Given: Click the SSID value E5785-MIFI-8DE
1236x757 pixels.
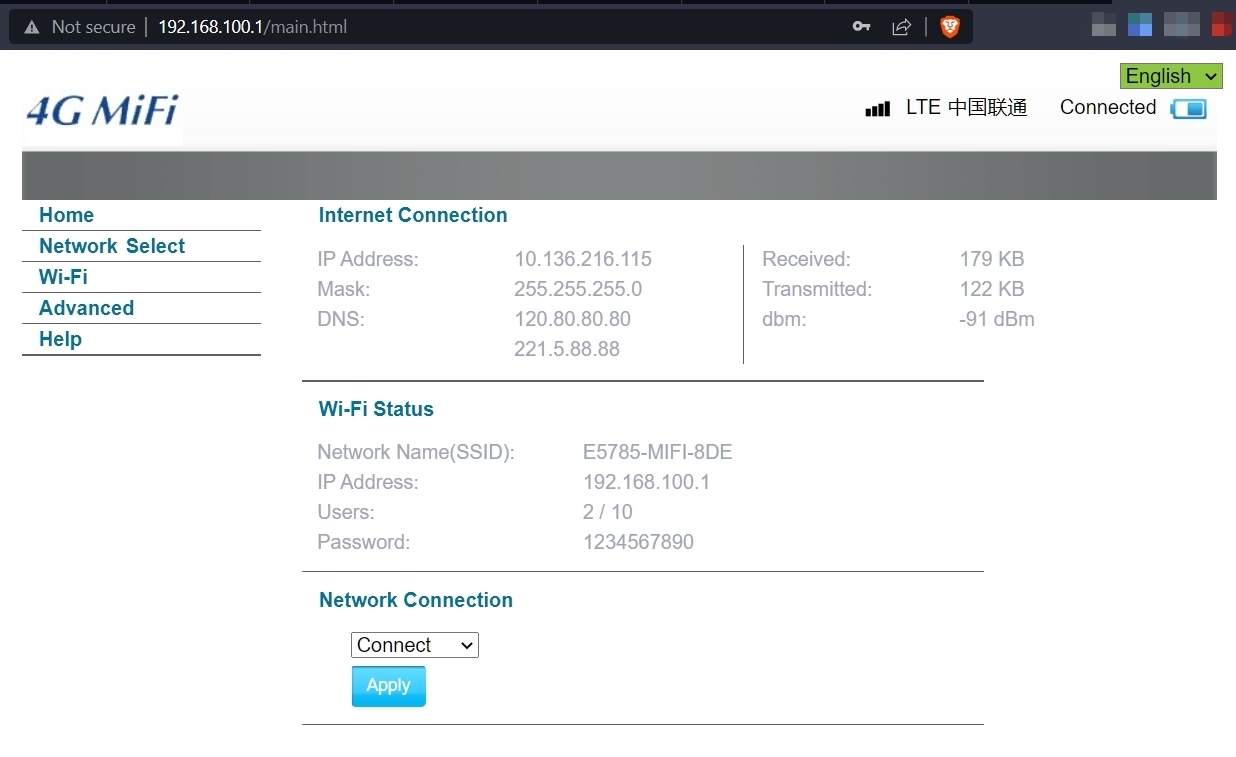Looking at the screenshot, I should point(657,452).
